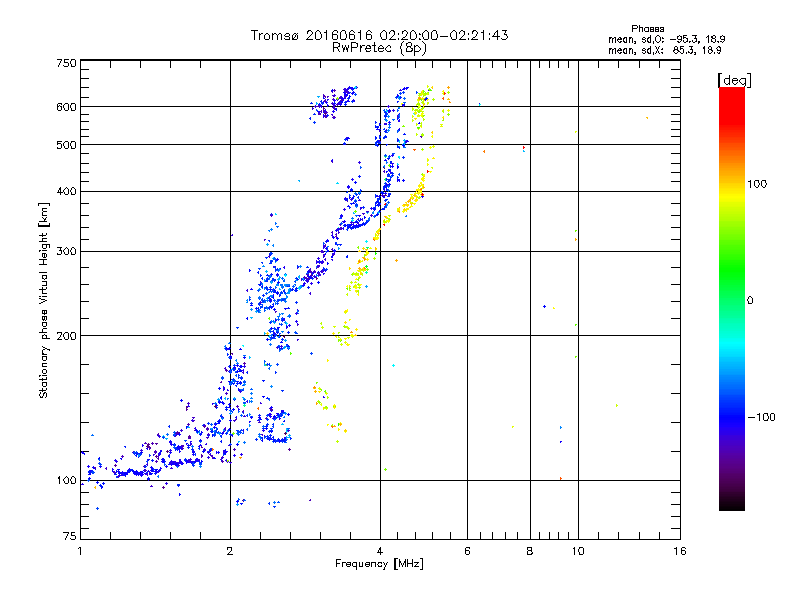Image resolution: width=800 pixels, height=600 pixels.
Task: Click x-axis tick label "16"
Action: click(680, 551)
